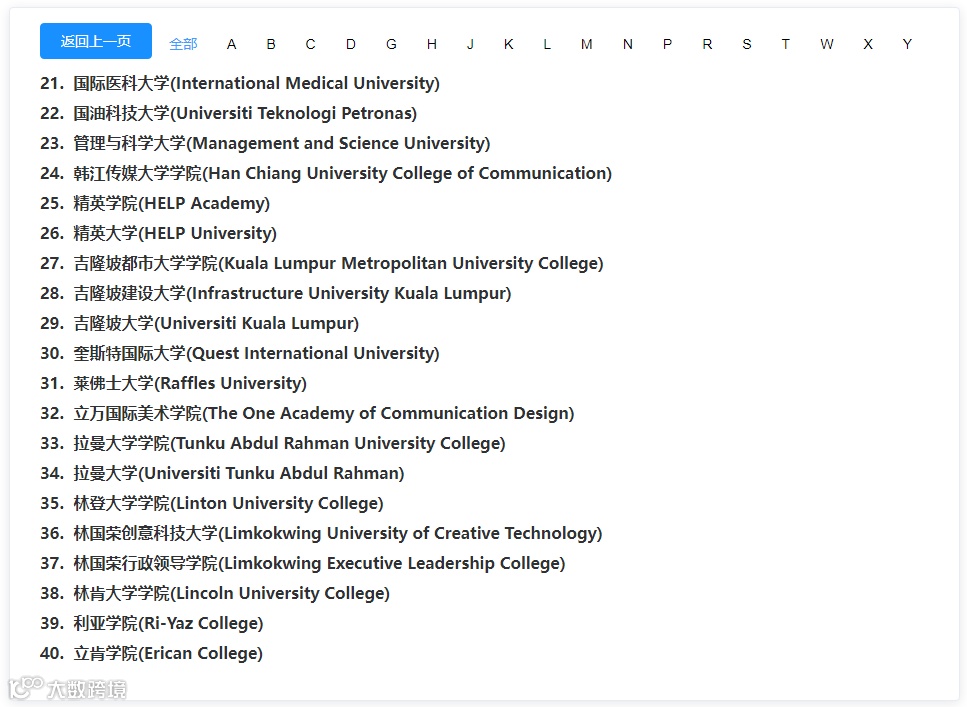The height and width of the screenshot is (707, 967).
Task: Select Ri-Yaz College entry
Action: [152, 624]
